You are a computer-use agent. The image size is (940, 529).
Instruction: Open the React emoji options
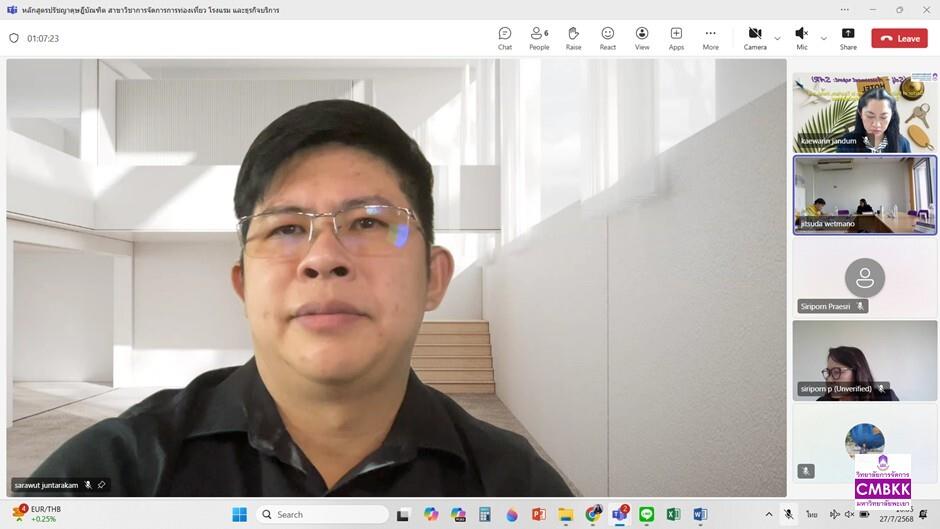(x=607, y=38)
